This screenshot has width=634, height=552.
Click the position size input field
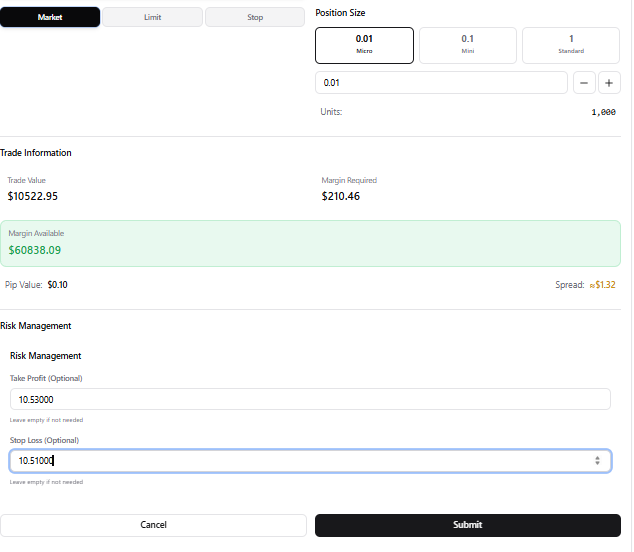pos(440,83)
